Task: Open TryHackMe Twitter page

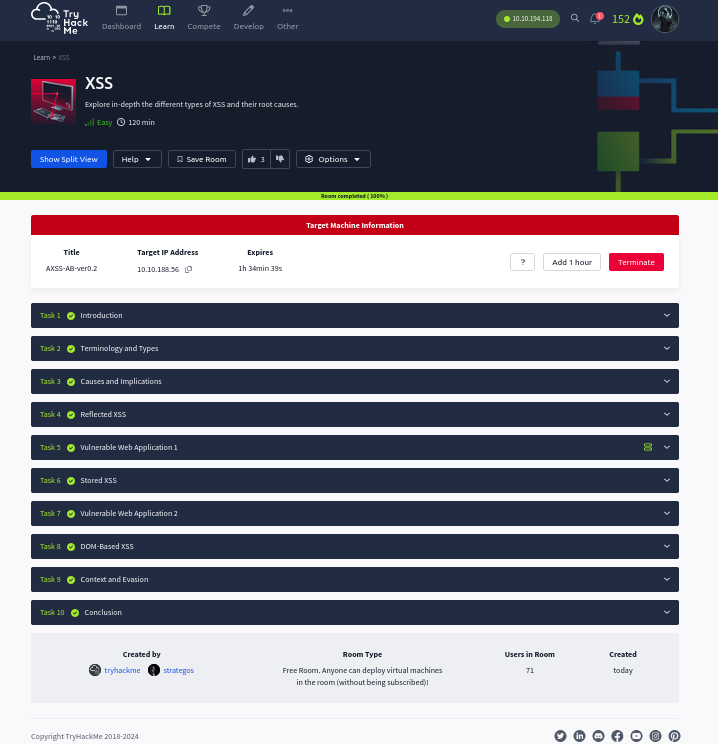Action: (560, 736)
